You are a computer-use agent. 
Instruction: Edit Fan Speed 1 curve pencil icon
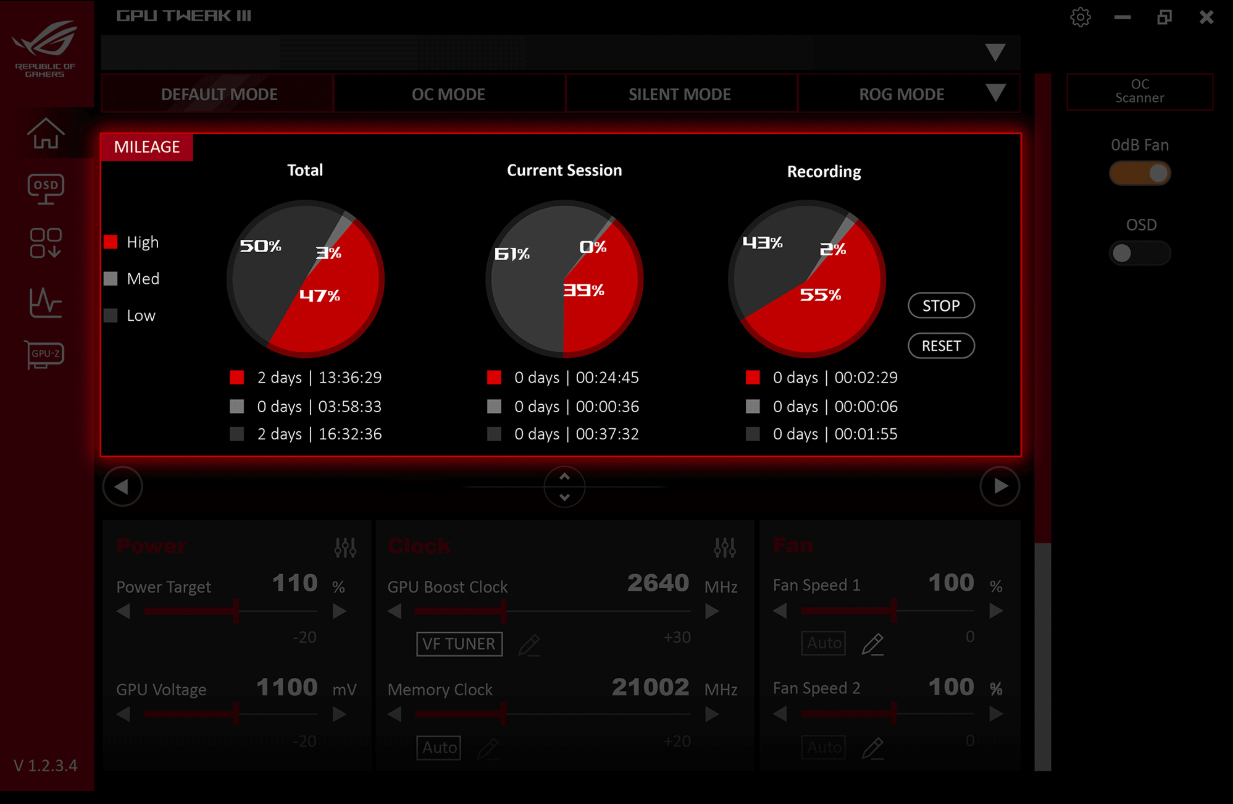click(872, 644)
